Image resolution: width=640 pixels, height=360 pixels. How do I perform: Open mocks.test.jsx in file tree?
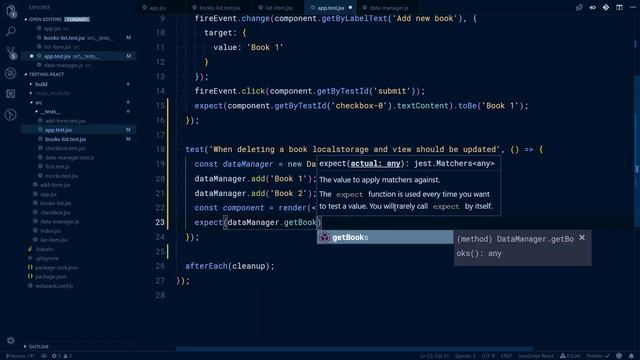pyautogui.click(x=62, y=176)
